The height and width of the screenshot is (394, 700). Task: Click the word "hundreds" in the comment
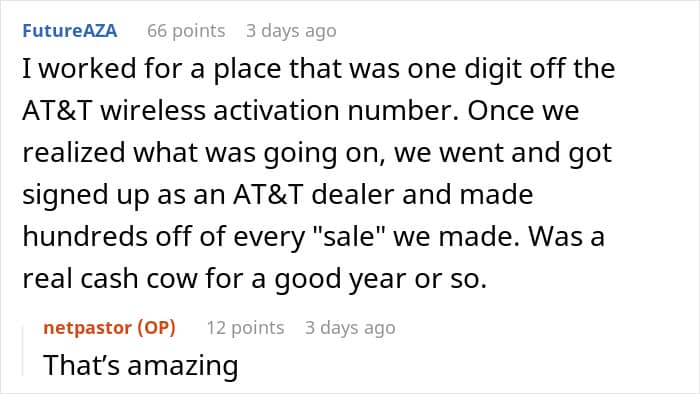pos(85,236)
